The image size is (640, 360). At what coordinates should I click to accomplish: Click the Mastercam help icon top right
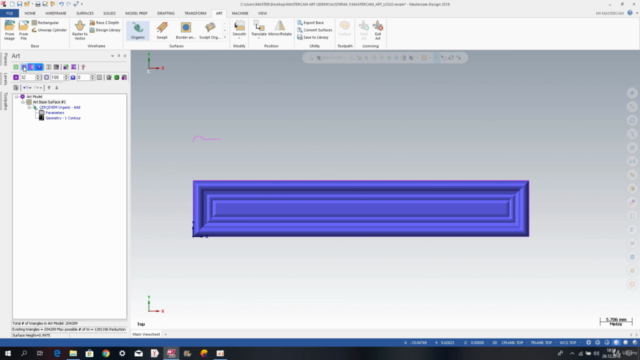(630, 13)
